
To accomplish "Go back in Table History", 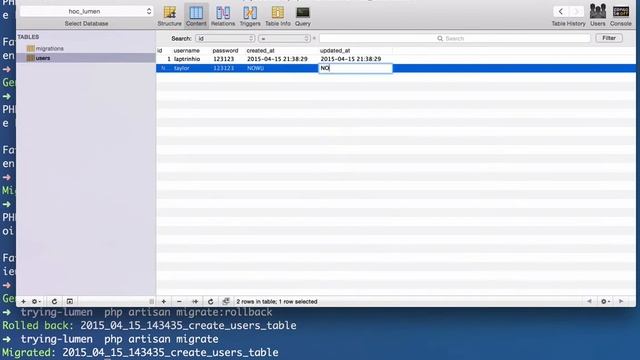I will point(560,11).
